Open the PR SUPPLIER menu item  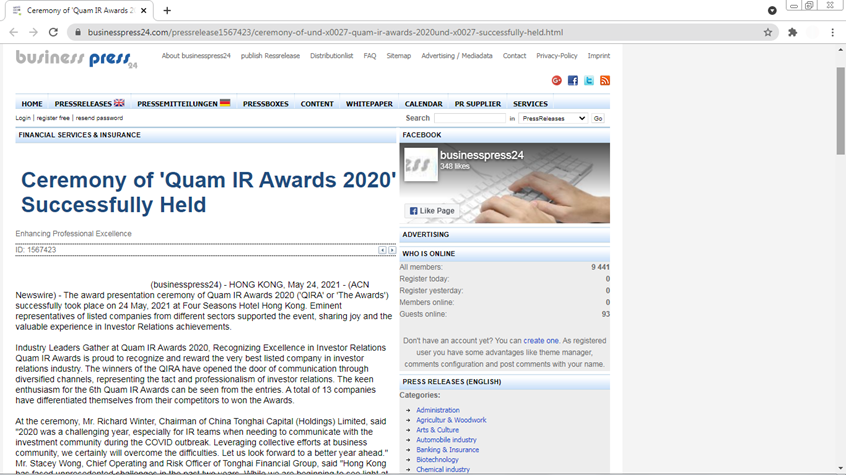pos(477,104)
